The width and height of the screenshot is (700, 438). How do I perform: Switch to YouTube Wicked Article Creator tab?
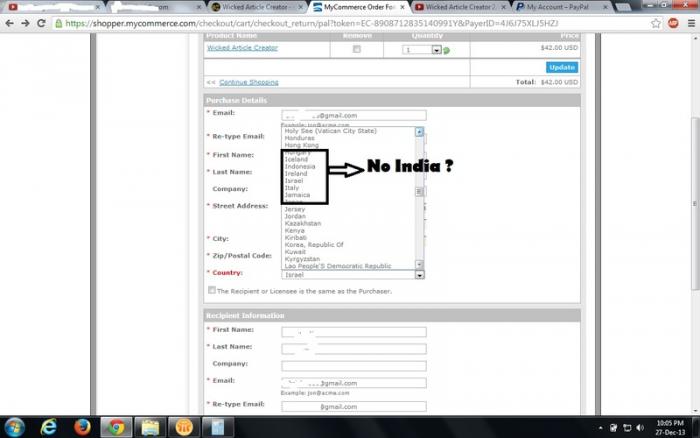(x=460, y=7)
